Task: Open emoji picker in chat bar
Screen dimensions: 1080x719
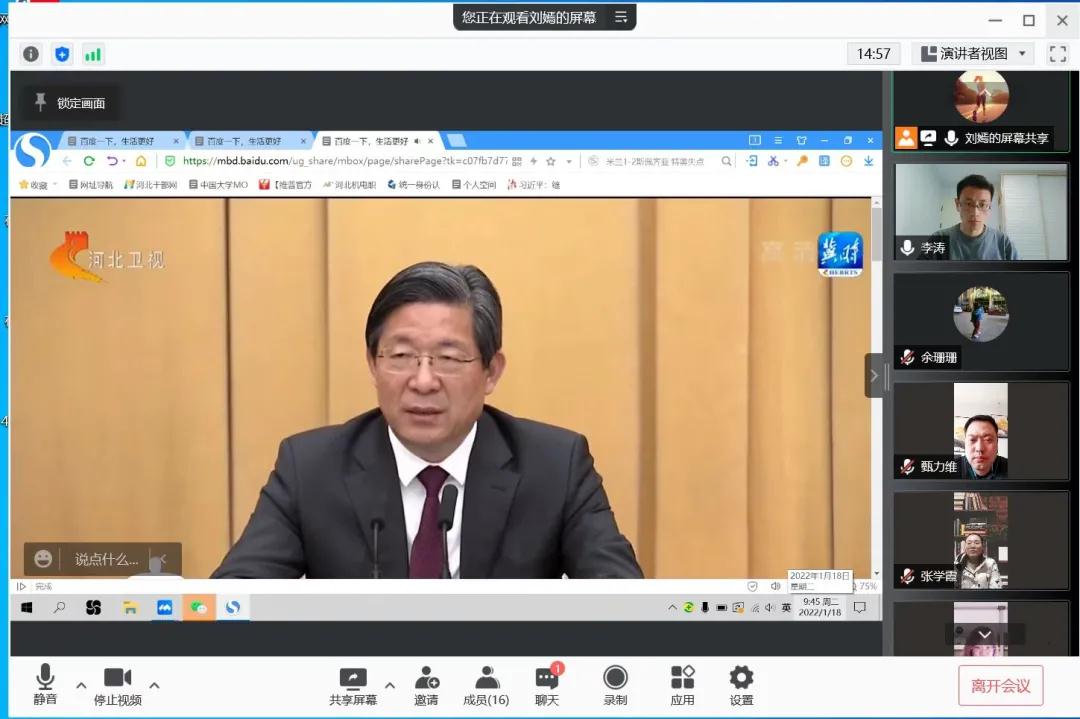Action: [x=43, y=559]
